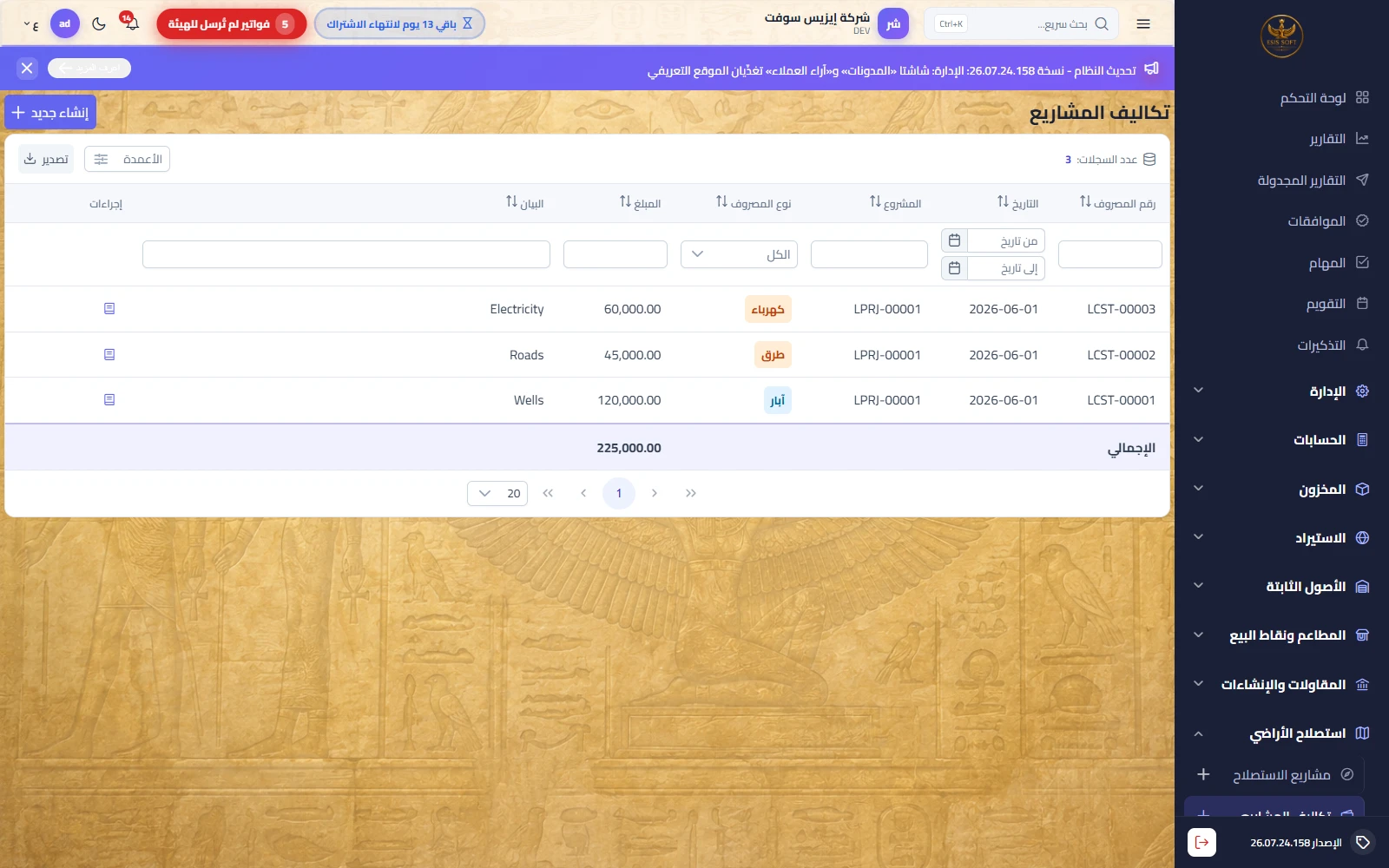The height and width of the screenshot is (868, 1389).
Task: Click the project filter input field
Action: click(x=869, y=254)
